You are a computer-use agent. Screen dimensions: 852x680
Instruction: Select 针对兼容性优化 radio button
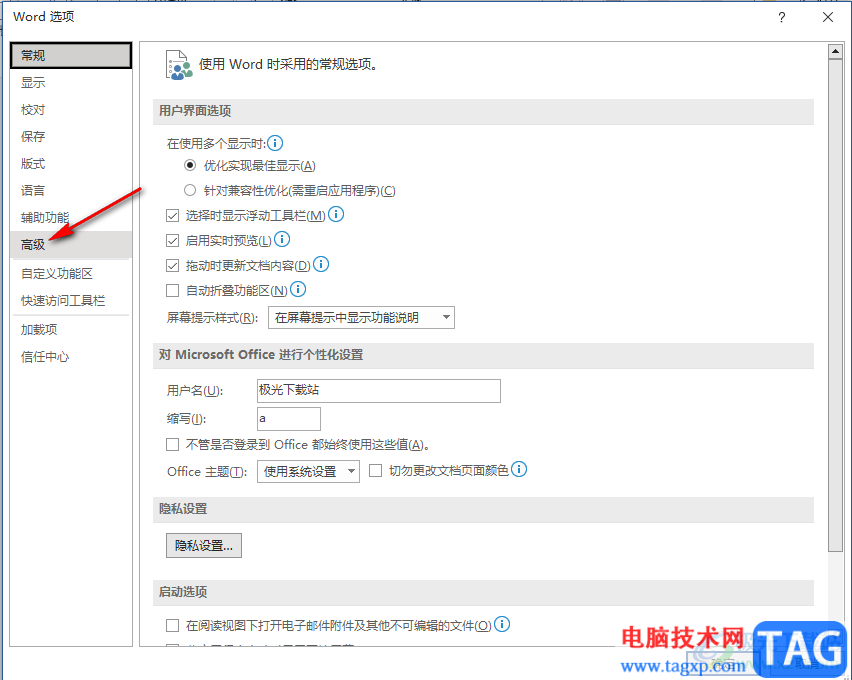(190, 190)
